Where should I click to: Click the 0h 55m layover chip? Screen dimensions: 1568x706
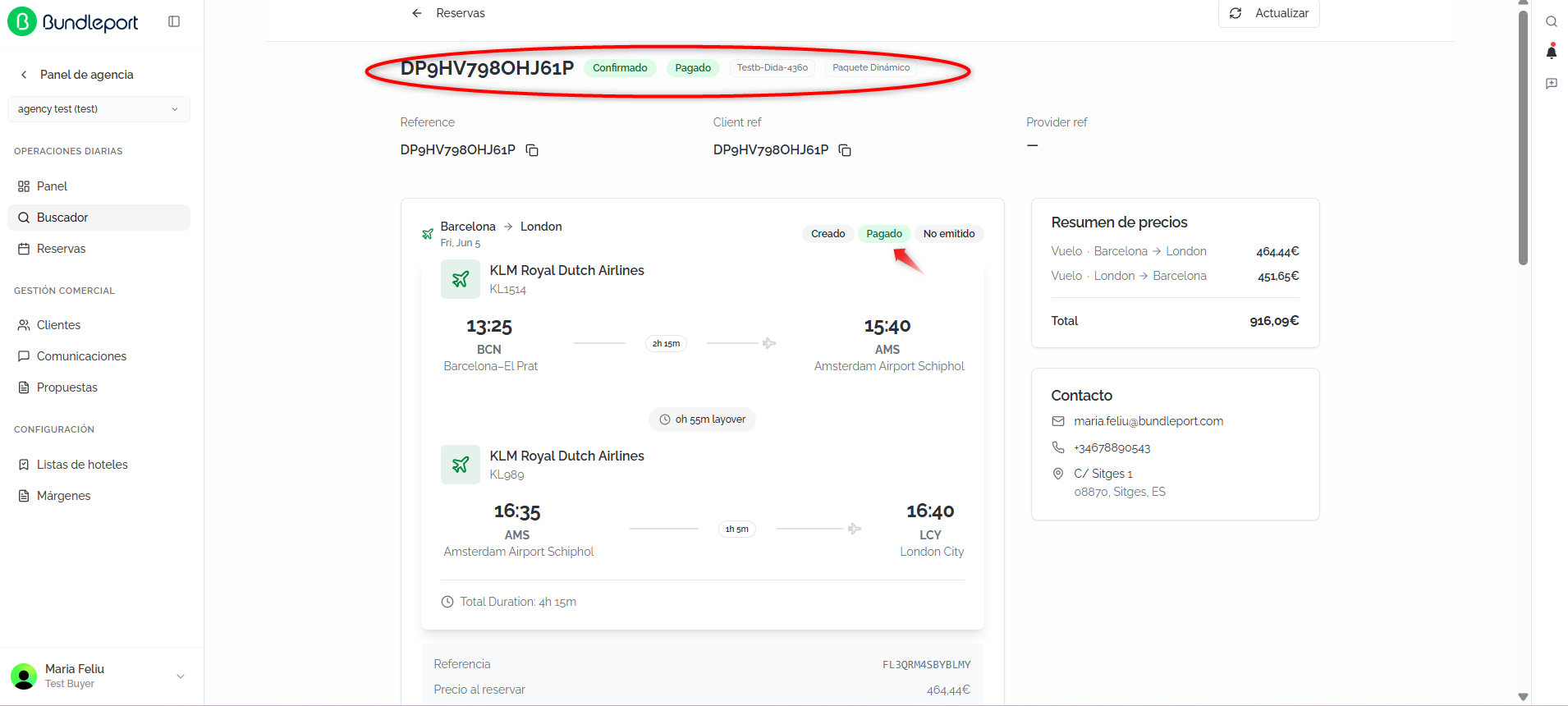[x=703, y=419]
